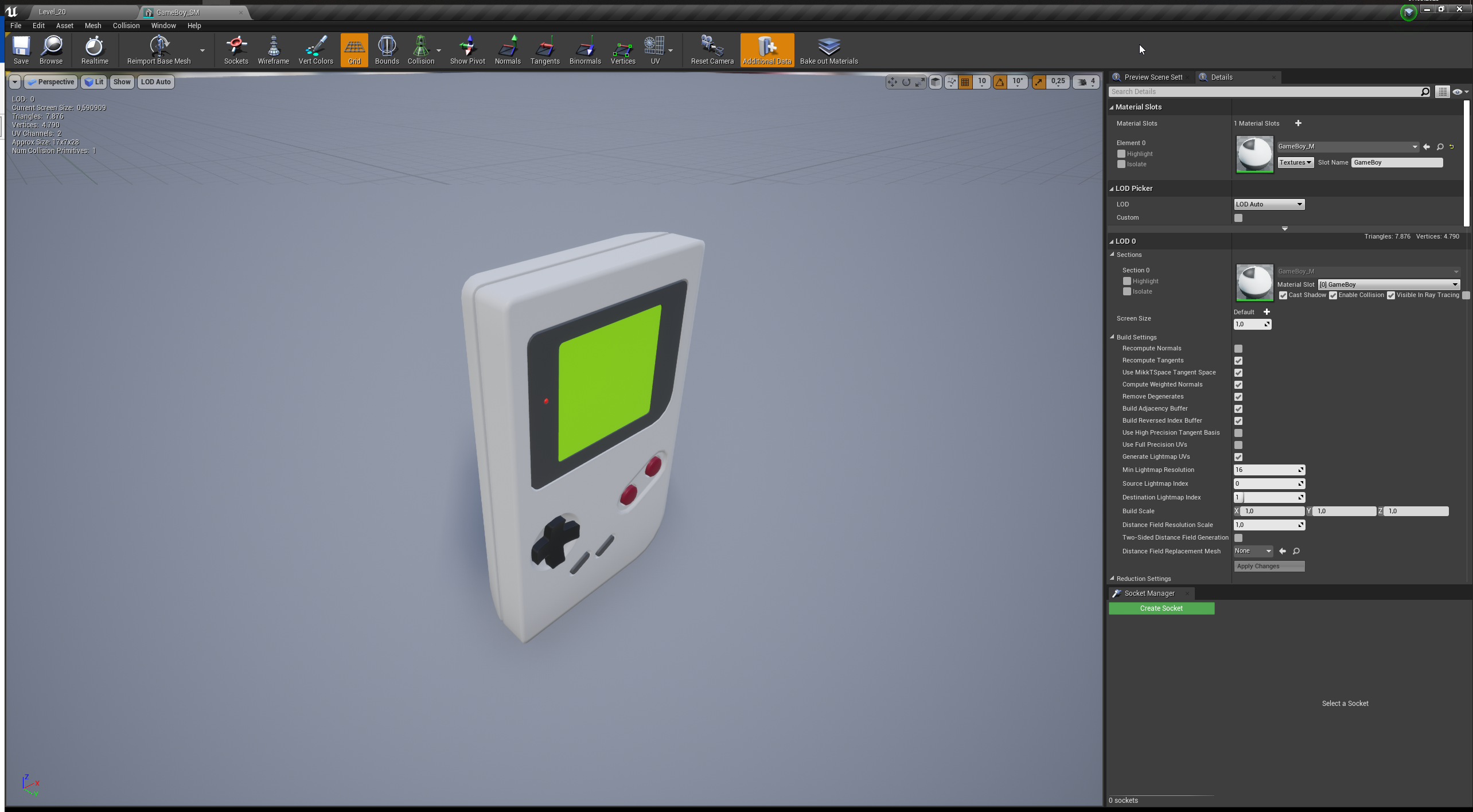1473x812 pixels.
Task: Display mesh Binormals
Action: click(x=585, y=50)
